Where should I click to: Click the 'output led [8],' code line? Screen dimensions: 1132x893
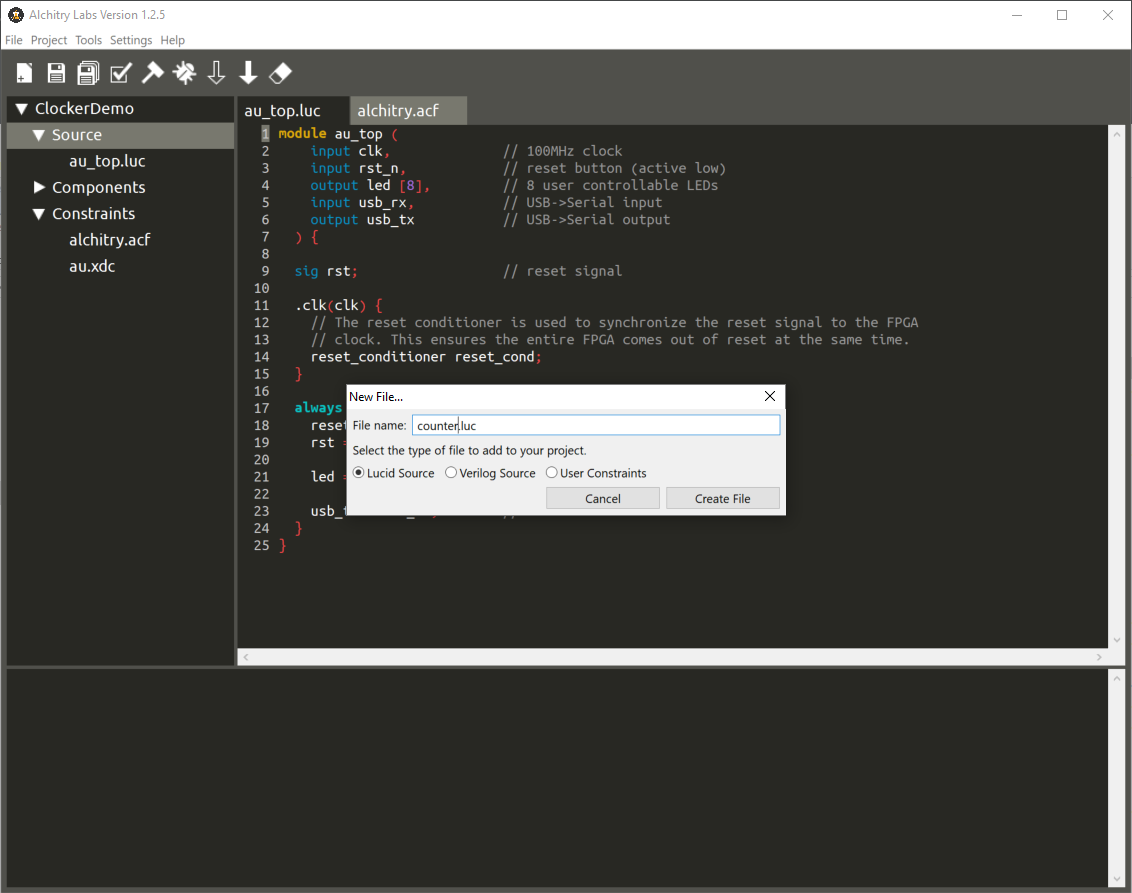click(370, 186)
